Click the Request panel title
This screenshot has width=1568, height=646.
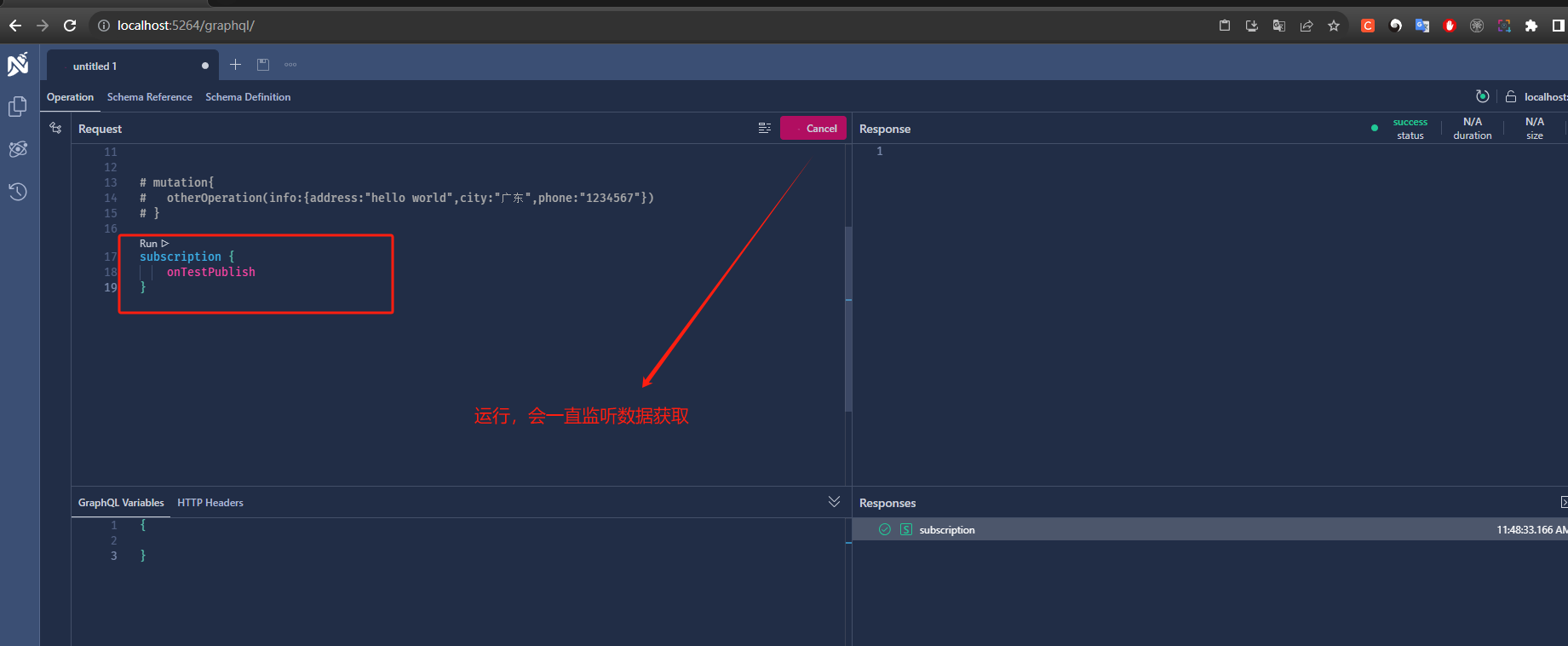100,129
